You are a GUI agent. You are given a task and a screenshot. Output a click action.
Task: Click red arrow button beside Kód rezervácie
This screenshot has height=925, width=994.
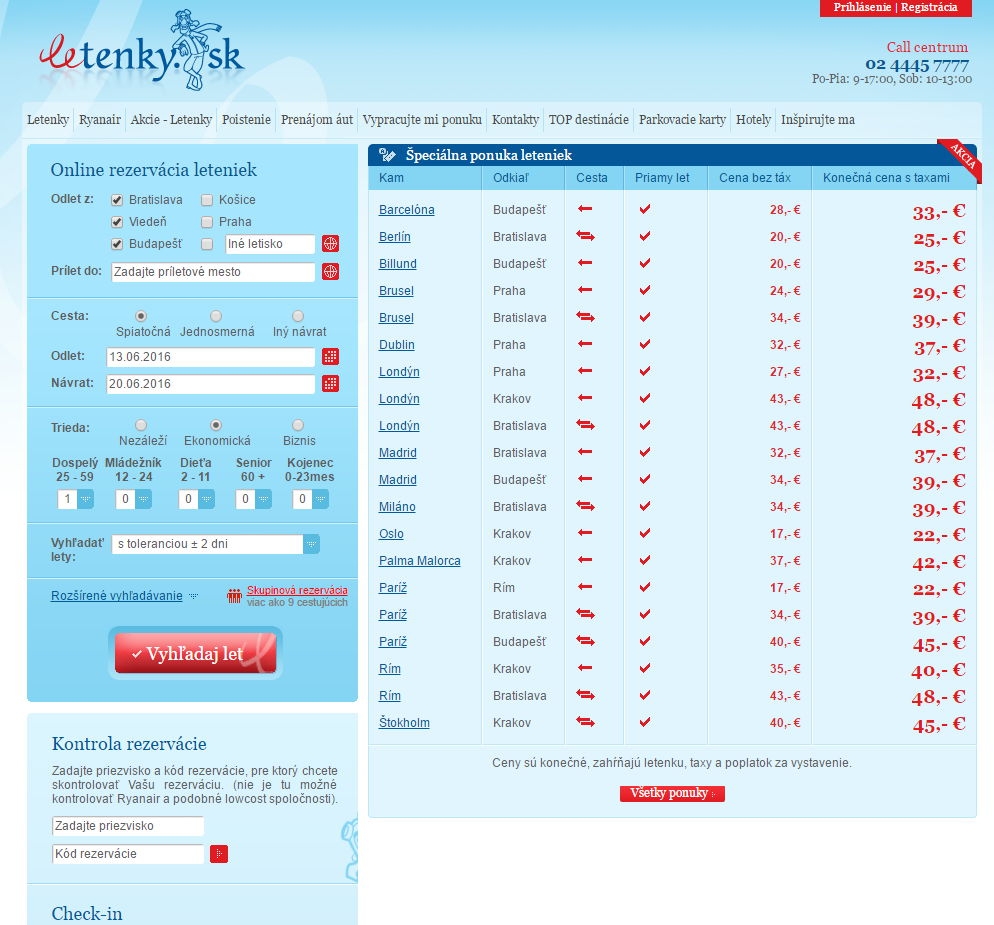click(219, 854)
